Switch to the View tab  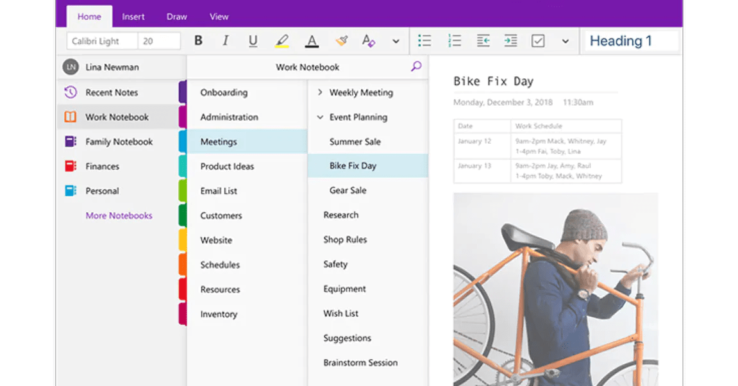(219, 16)
